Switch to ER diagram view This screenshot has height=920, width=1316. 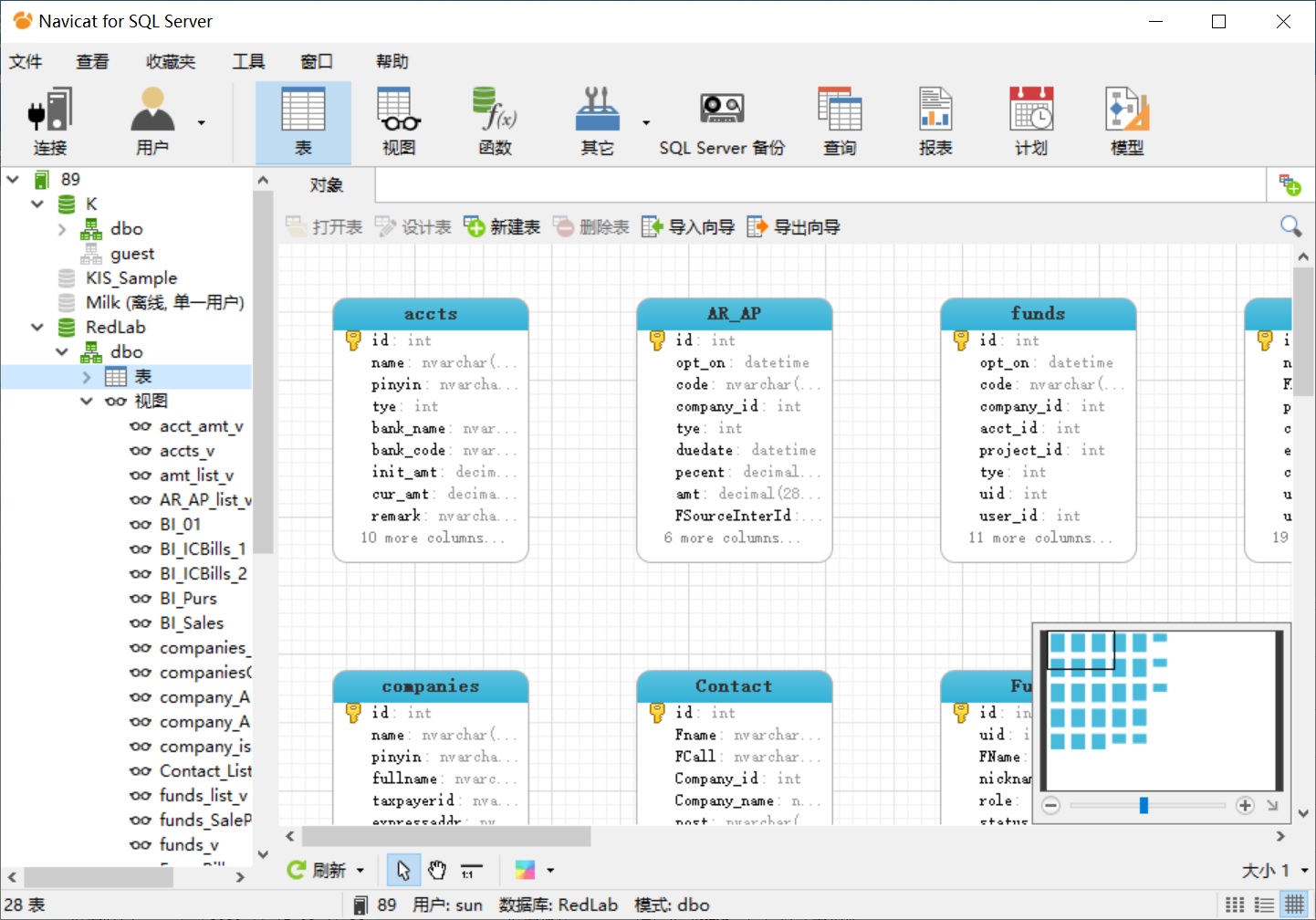pyautogui.click(x=1294, y=904)
